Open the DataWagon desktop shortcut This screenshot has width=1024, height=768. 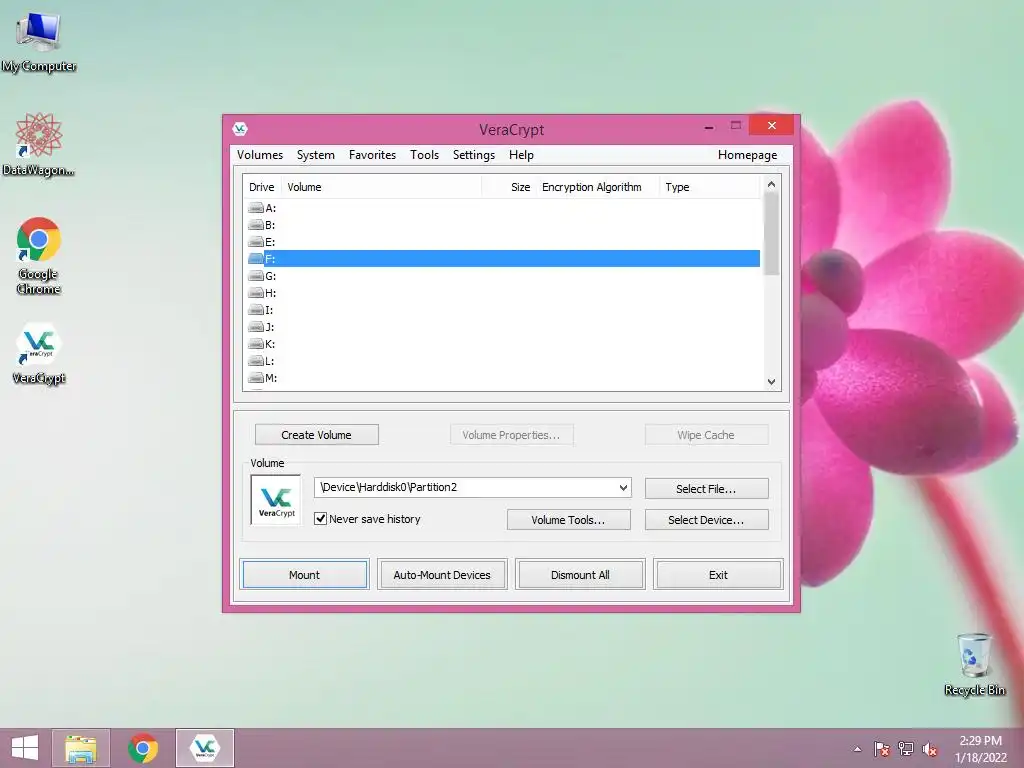39,145
